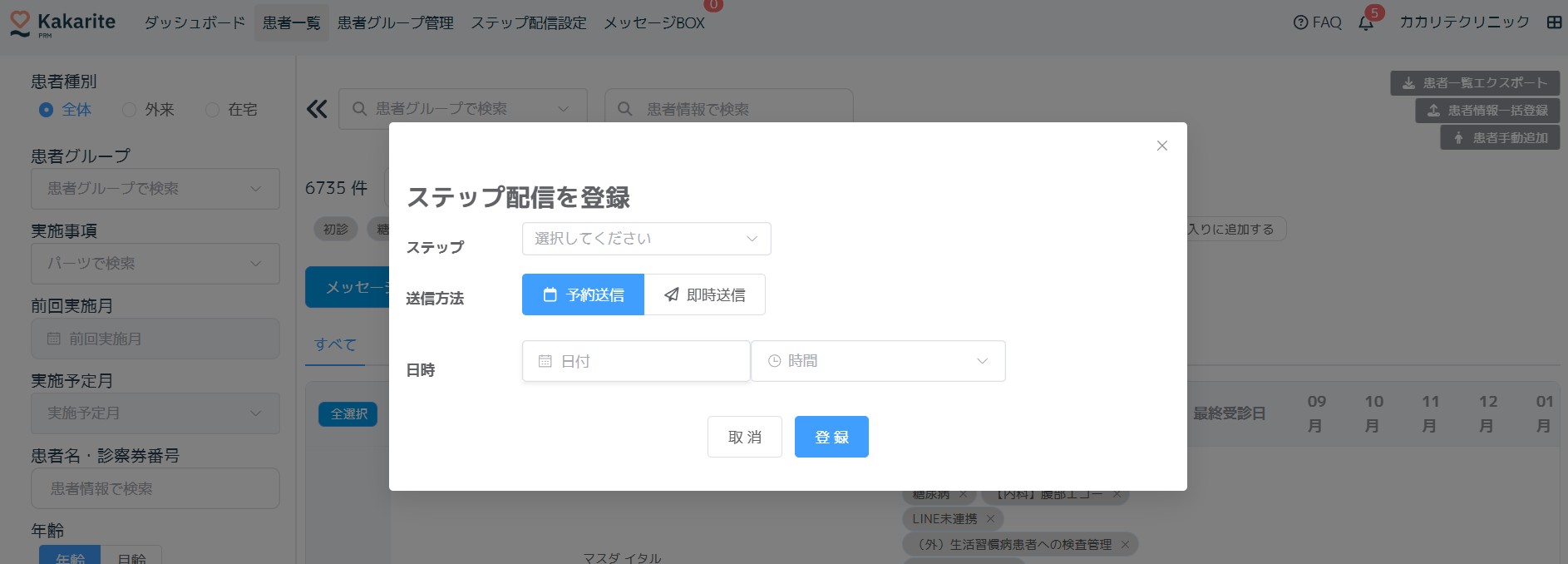1568x564 pixels.
Task: Select 即時送信 send method
Action: (705, 294)
